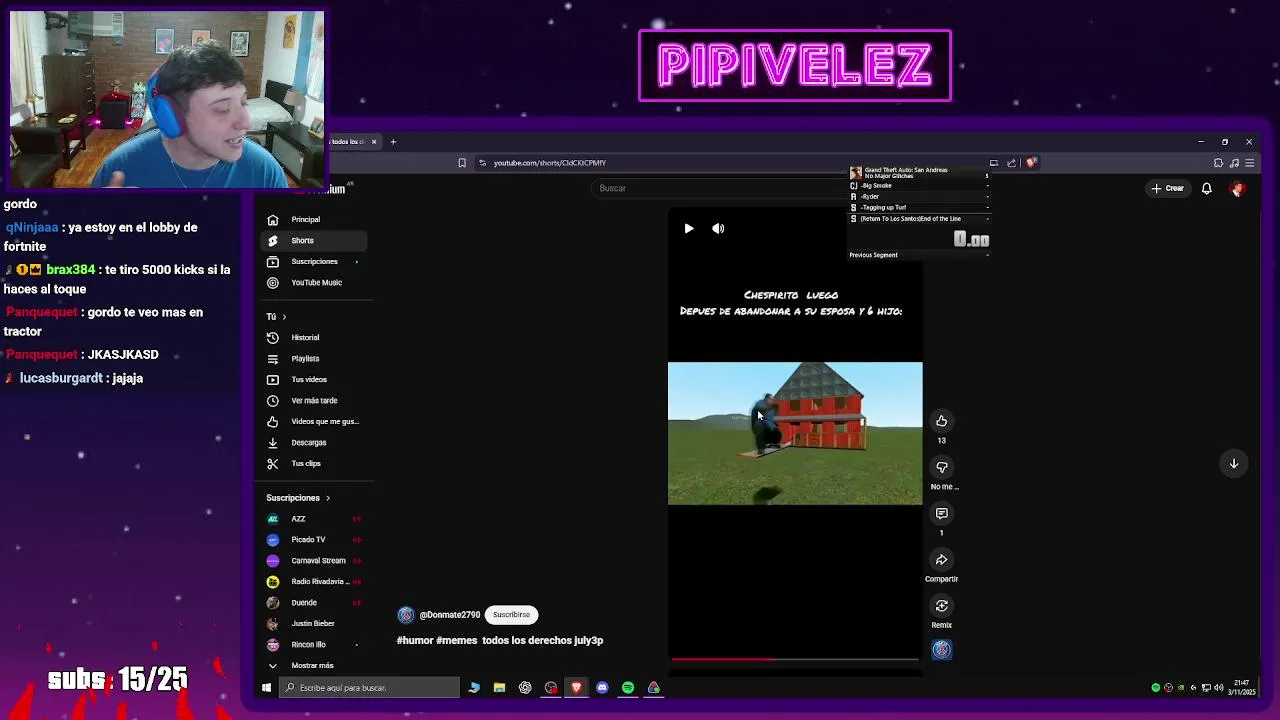Dislike the Short with thumbs down
Screen dimensions: 1280x720
941,467
